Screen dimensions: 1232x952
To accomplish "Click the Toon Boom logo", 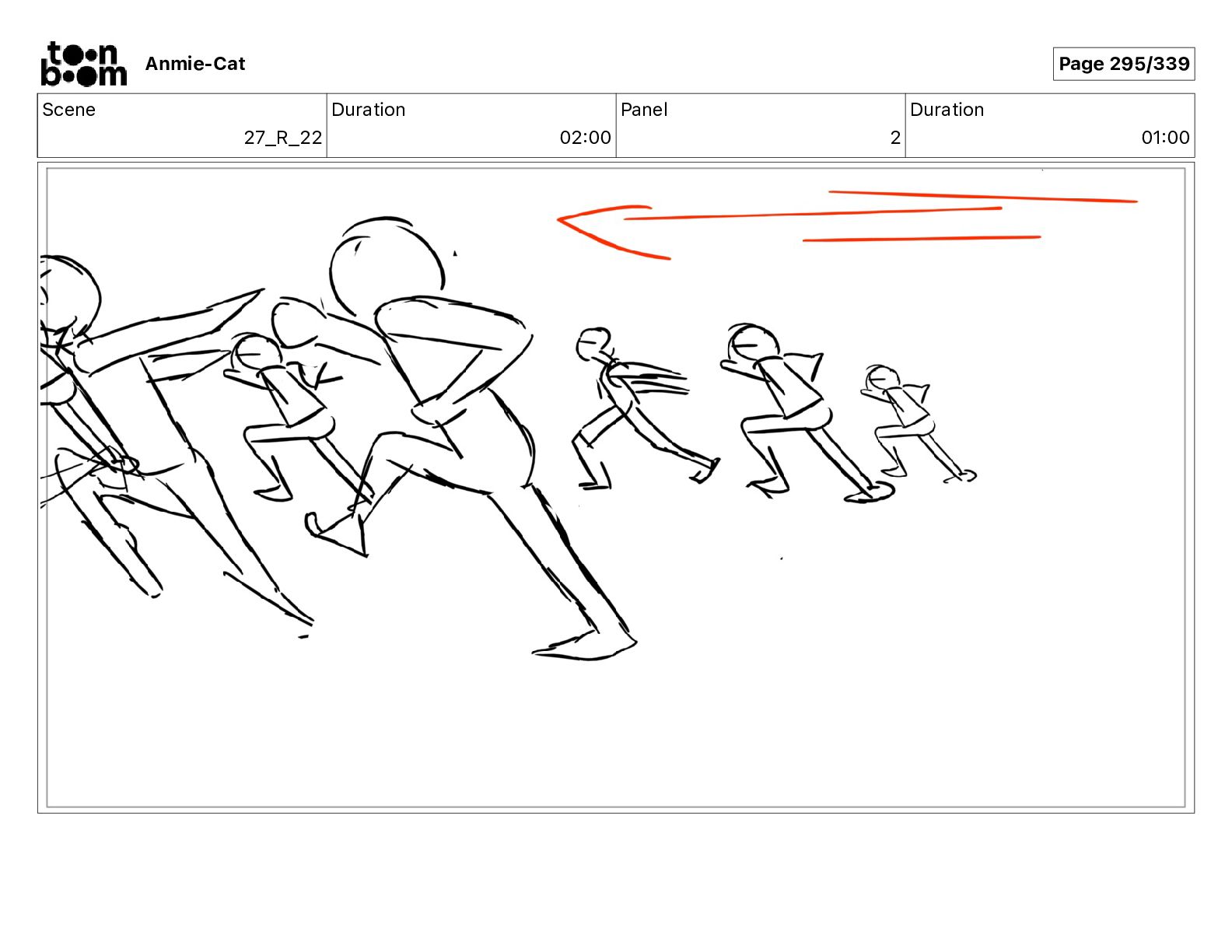I will tap(83, 64).
